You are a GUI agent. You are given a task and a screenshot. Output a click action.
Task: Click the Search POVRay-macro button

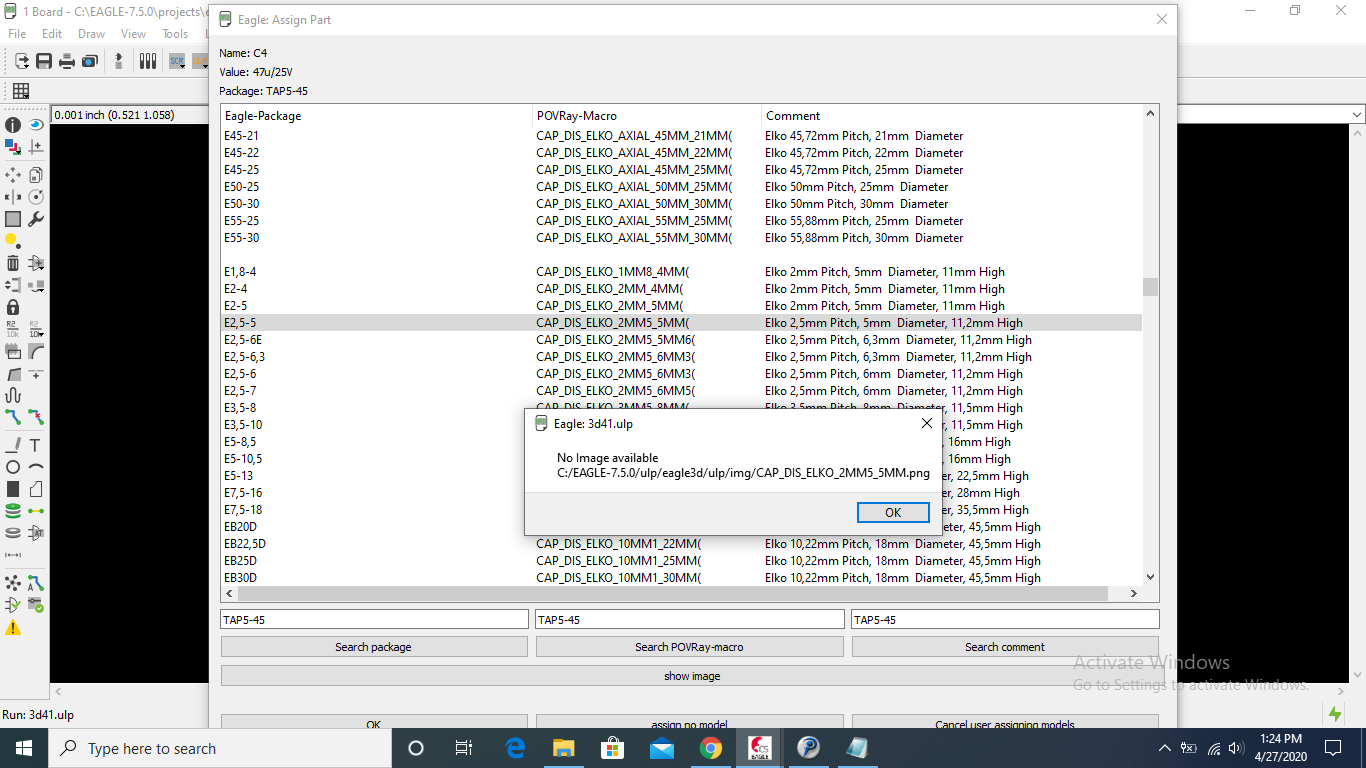click(690, 647)
